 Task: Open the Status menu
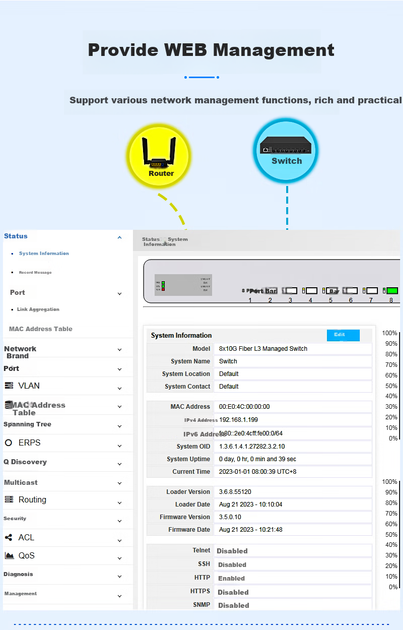point(16,236)
